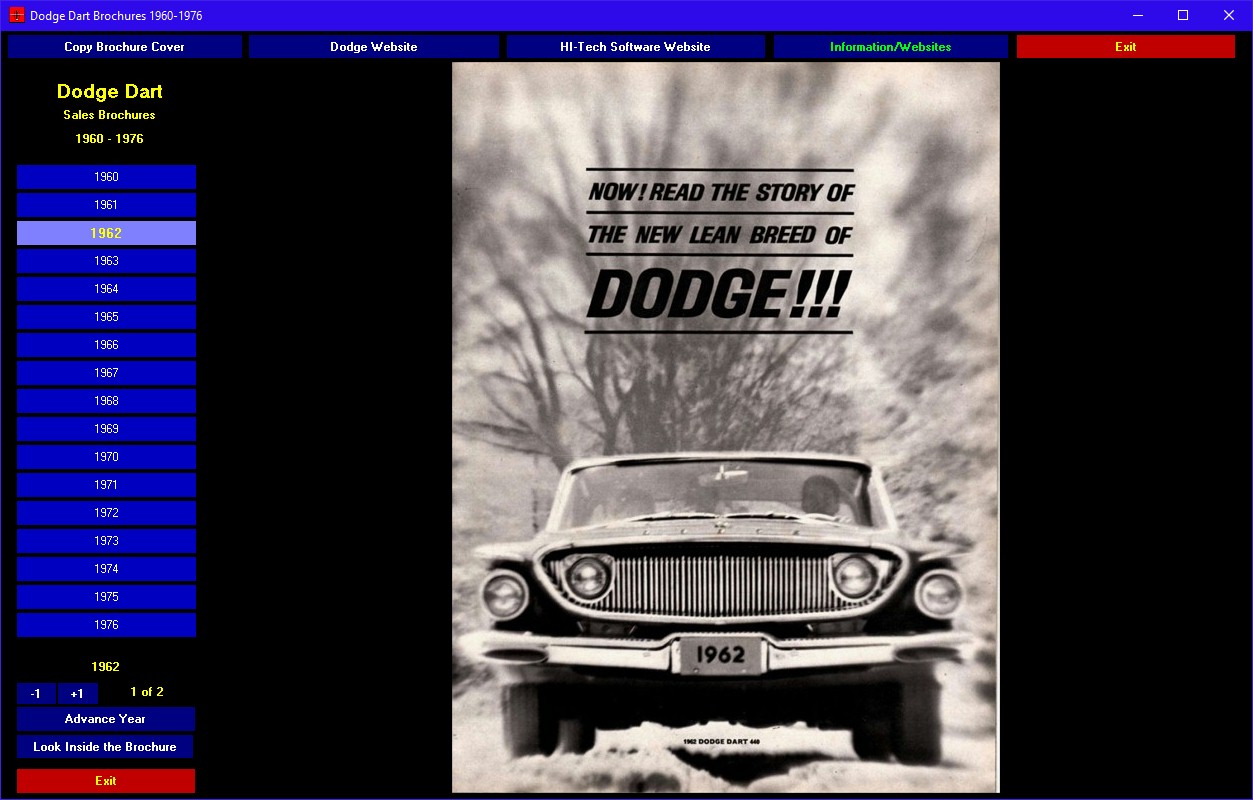The width and height of the screenshot is (1253, 800).
Task: Maximize the Dodge Dart Brochures window
Action: (x=1183, y=15)
